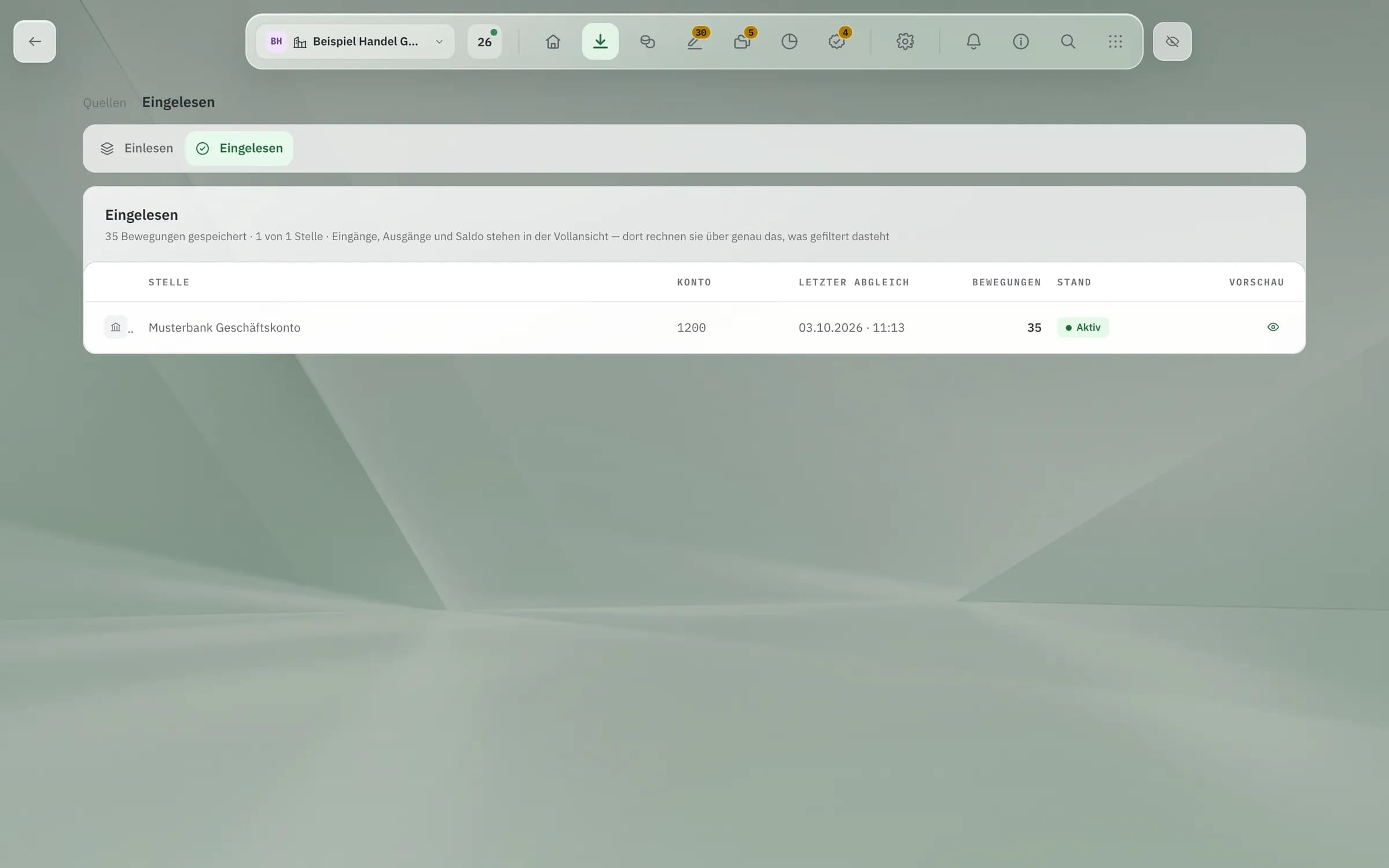Click the Eingelesen card heading
Screen dimensions: 1389x868
click(x=141, y=215)
